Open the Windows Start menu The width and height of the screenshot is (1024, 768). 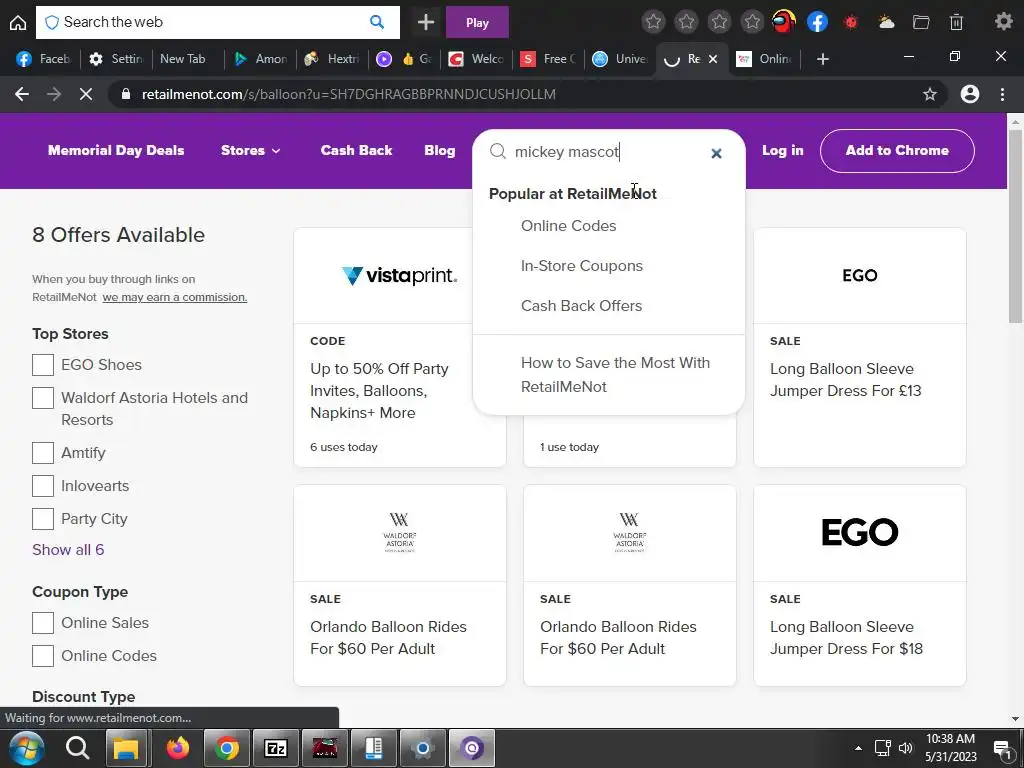(27, 748)
